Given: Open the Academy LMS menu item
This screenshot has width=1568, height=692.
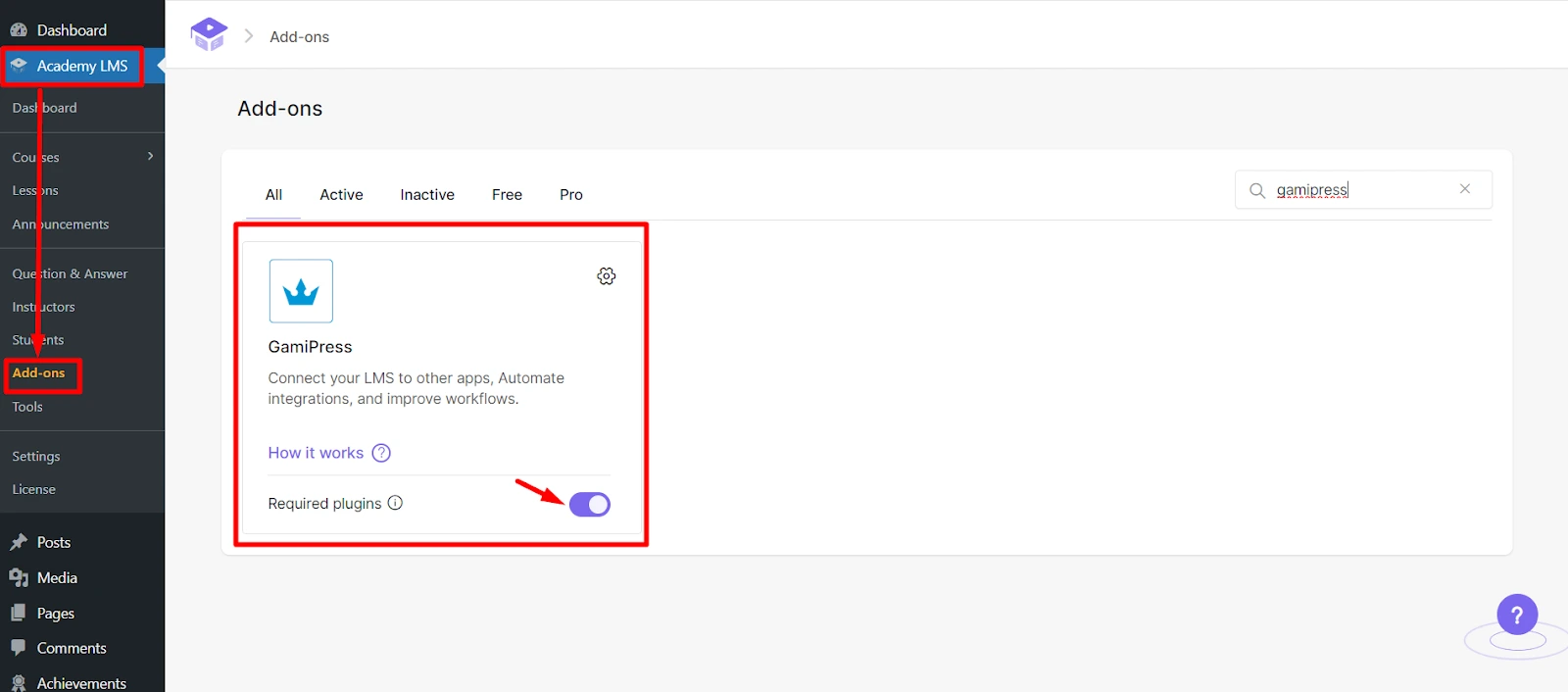Looking at the screenshot, I should tap(82, 66).
